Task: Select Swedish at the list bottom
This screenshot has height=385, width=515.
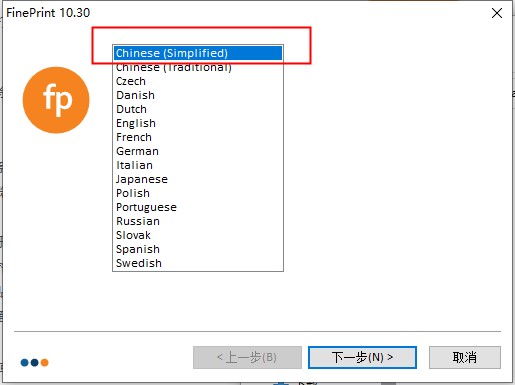Action: click(198, 263)
